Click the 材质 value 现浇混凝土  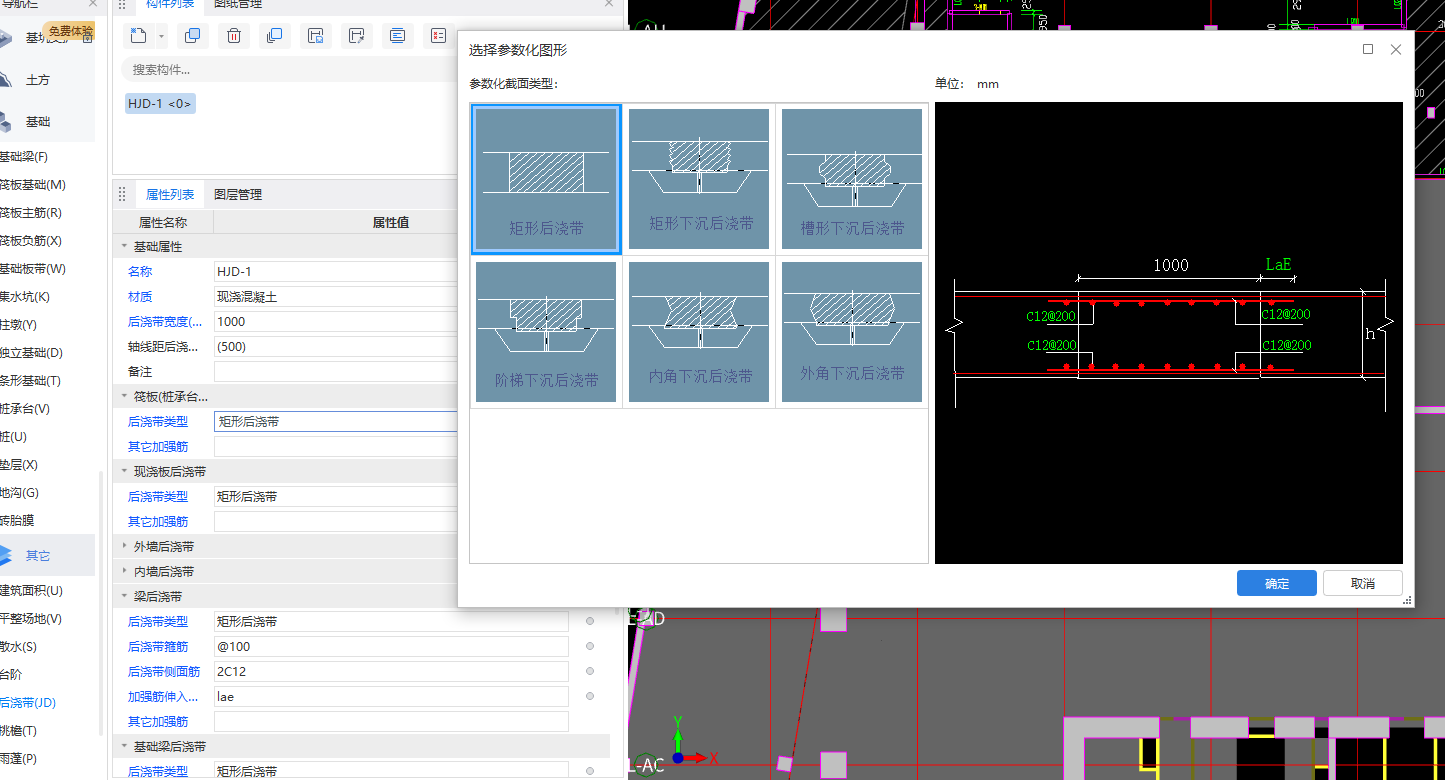click(x=336, y=296)
